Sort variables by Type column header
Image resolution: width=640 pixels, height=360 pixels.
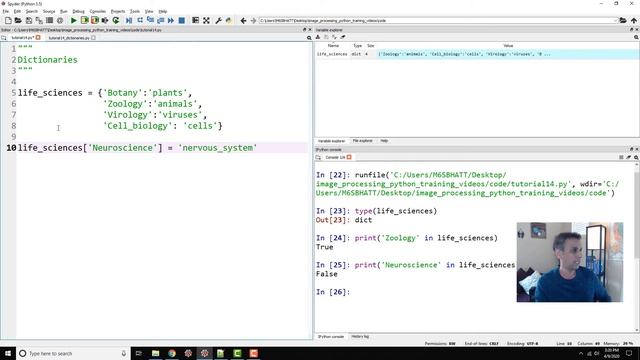coord(358,46)
